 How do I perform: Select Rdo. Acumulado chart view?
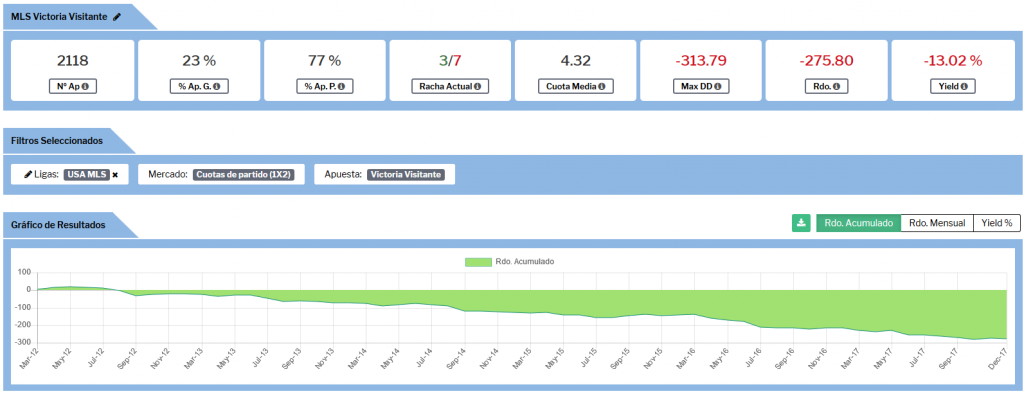tap(858, 223)
